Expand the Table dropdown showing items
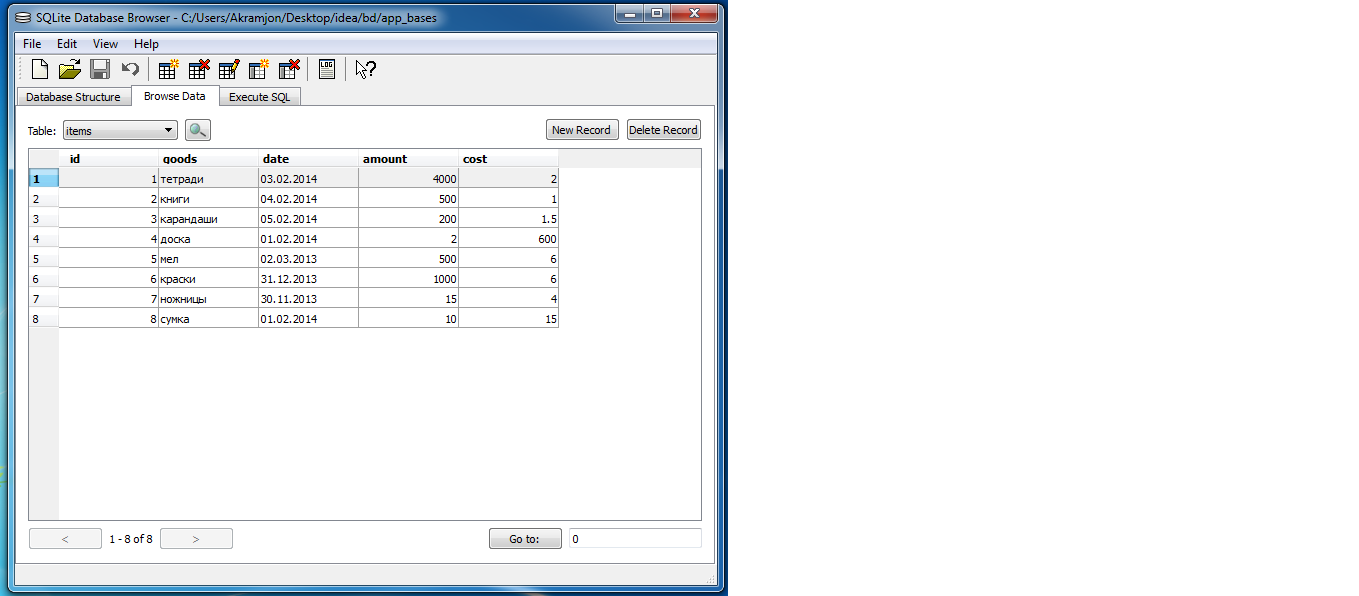 [120, 130]
